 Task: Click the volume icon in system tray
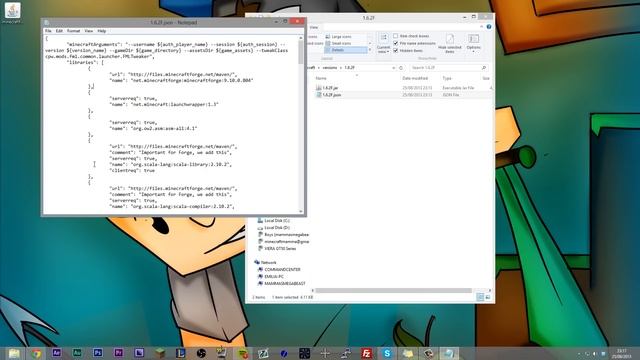595,354
